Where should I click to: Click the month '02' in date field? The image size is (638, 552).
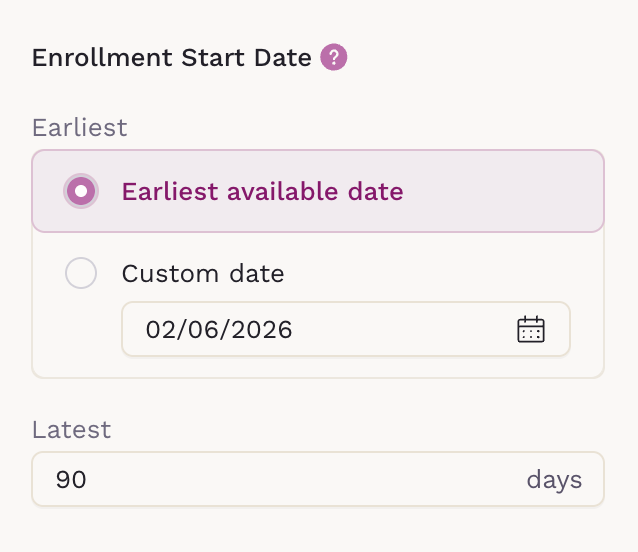pos(161,330)
